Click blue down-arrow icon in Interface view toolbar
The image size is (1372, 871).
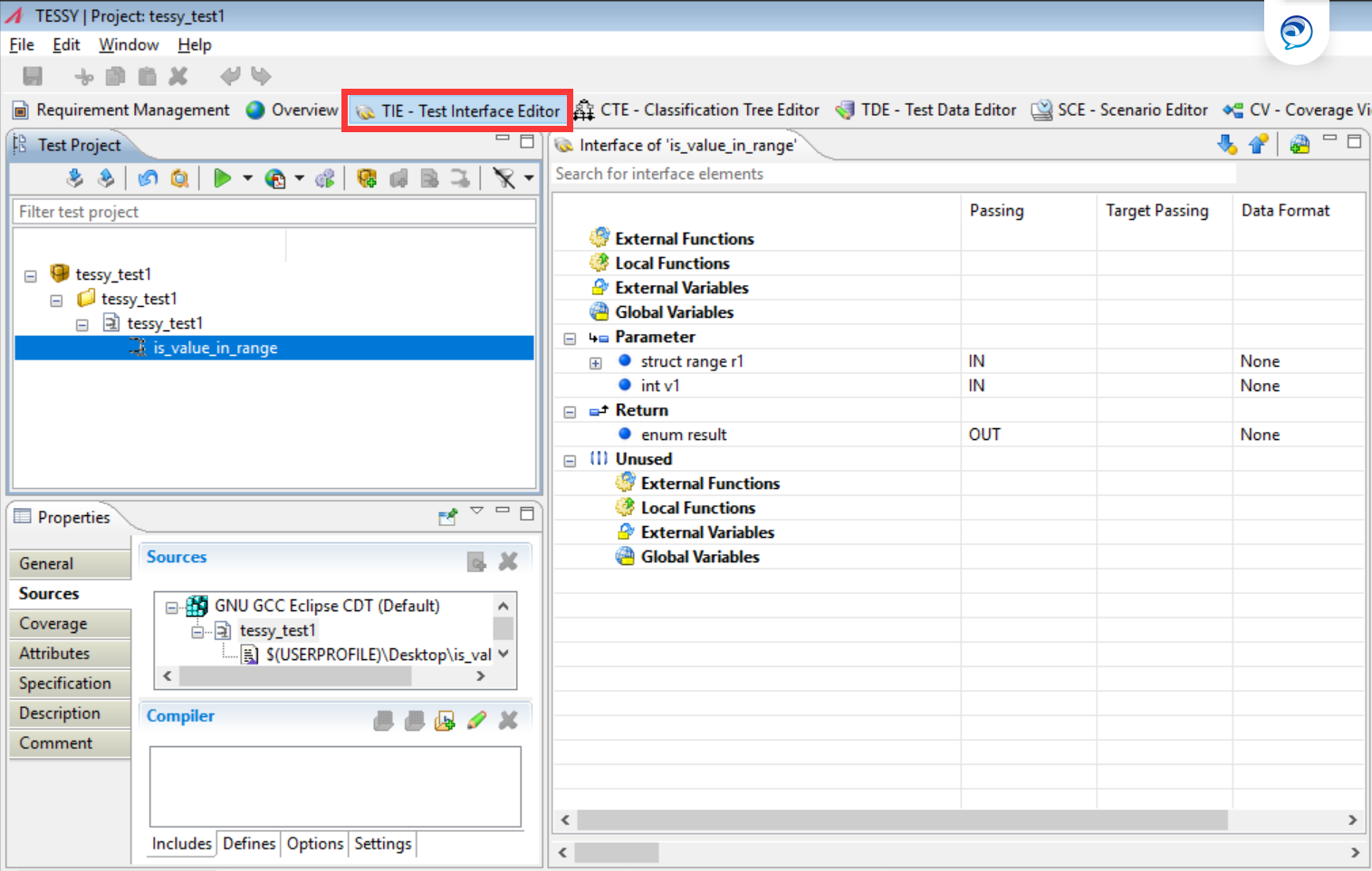click(x=1227, y=144)
